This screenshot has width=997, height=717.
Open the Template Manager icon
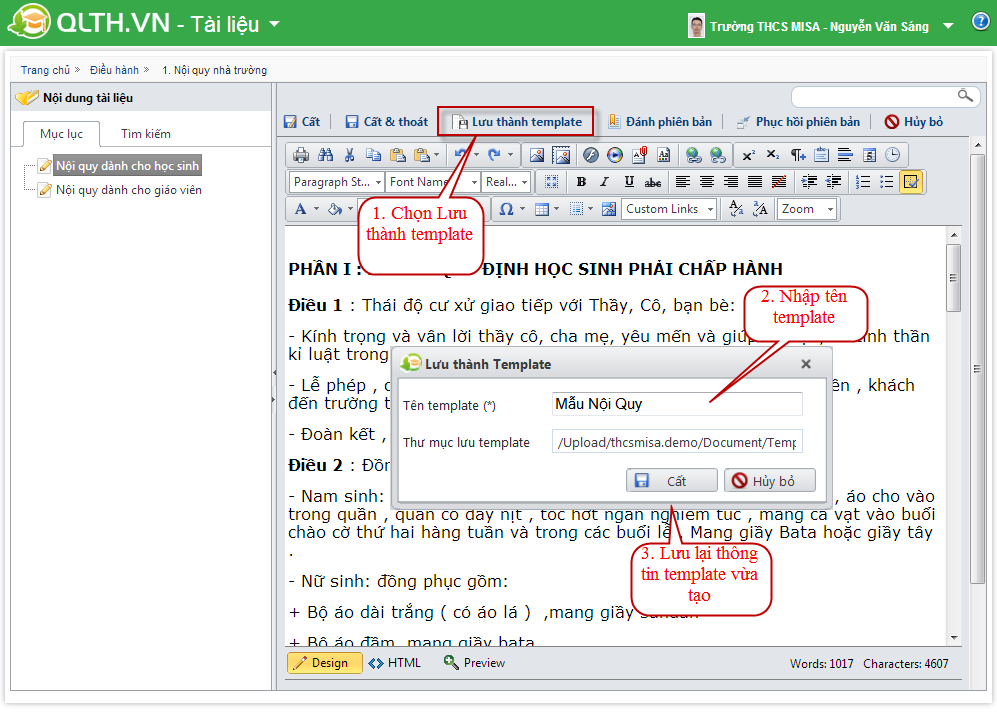coord(663,154)
